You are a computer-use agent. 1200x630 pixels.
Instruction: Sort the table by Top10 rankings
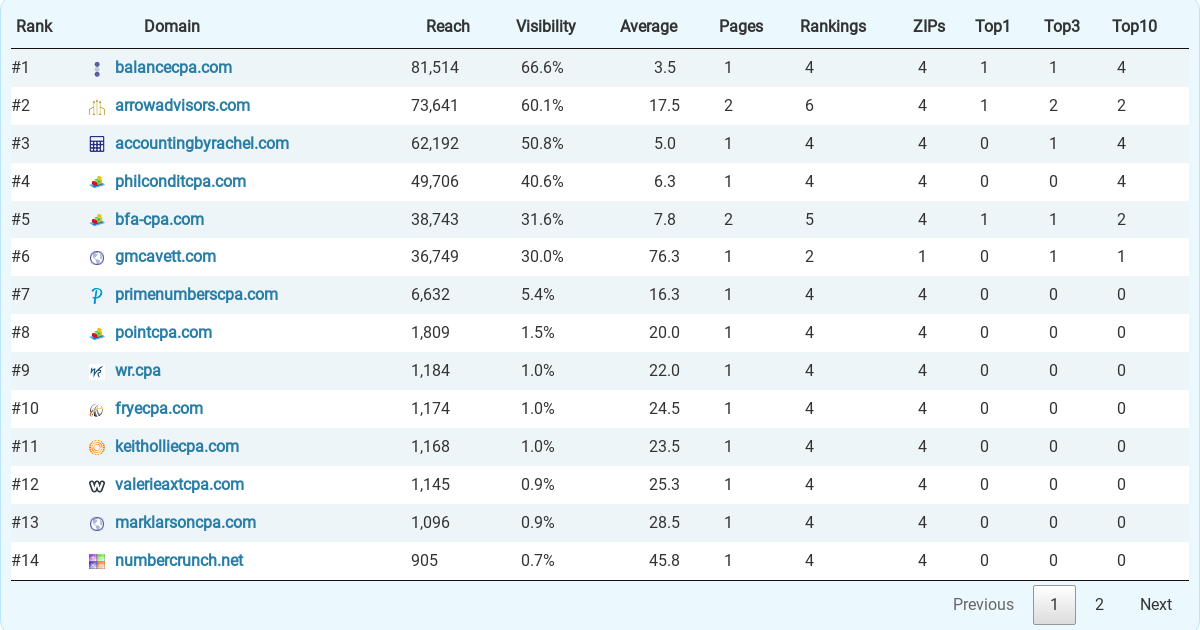(x=1134, y=26)
